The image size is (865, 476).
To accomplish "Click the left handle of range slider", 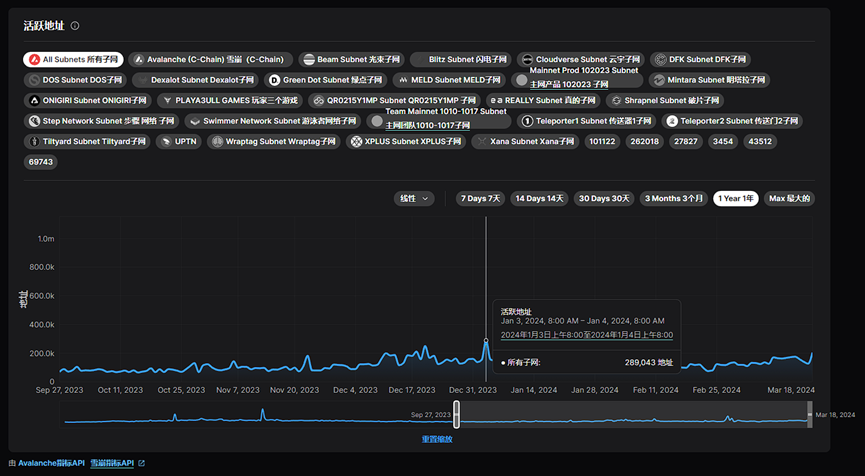I will pyautogui.click(x=457, y=414).
